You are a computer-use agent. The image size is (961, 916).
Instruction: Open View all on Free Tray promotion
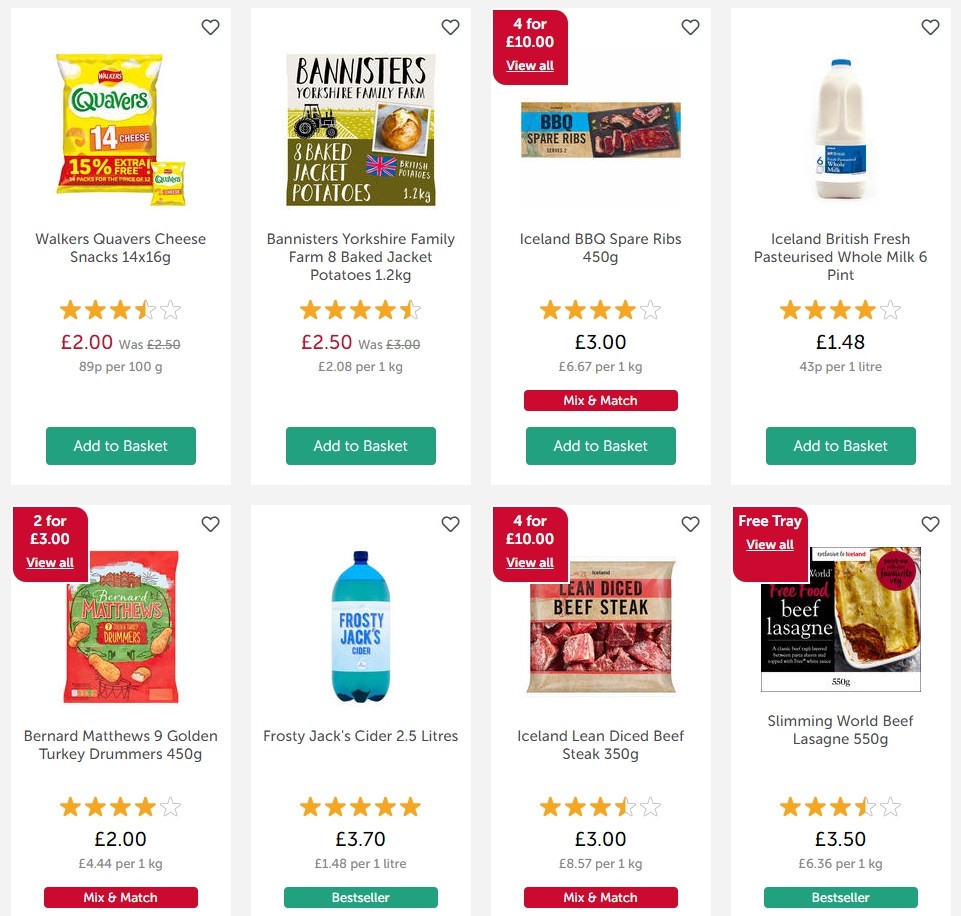(769, 545)
